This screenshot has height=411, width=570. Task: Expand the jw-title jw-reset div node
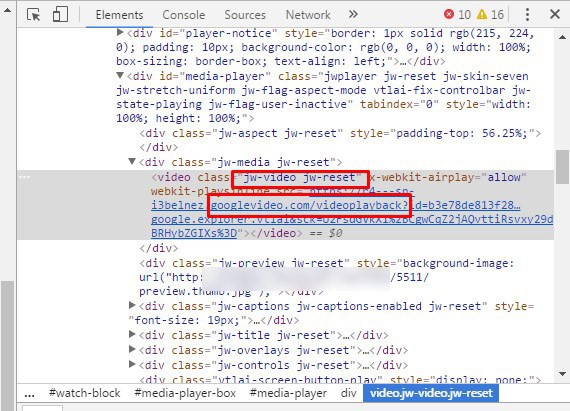[132, 334]
